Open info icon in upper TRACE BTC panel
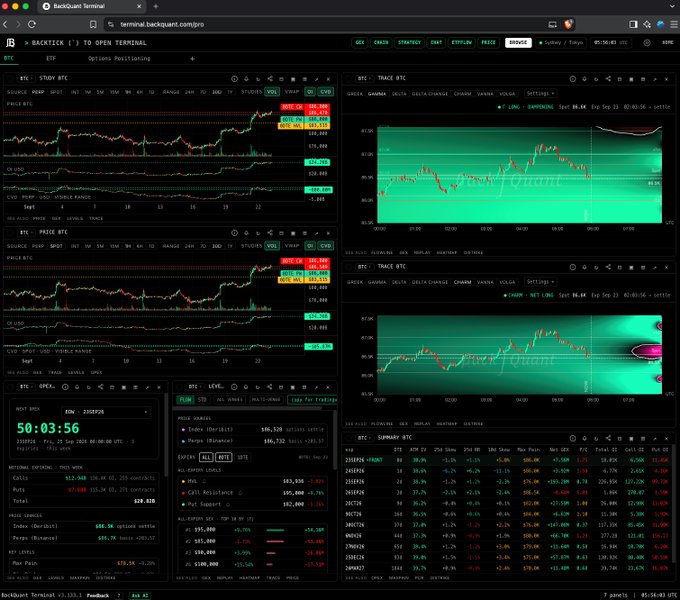Image resolution: width=680 pixels, height=600 pixels. [x=572, y=79]
